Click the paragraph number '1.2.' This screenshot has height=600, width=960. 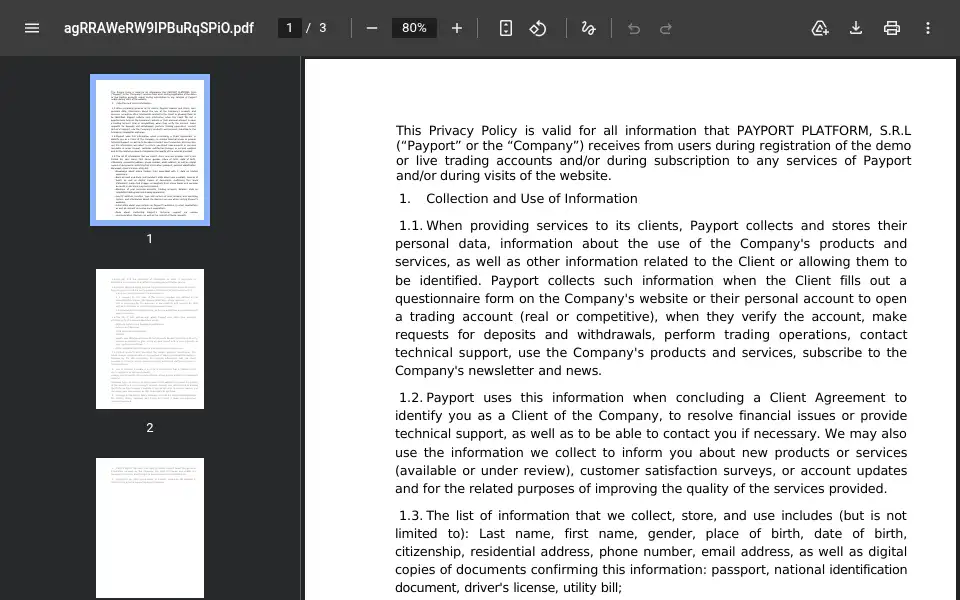[411, 398]
